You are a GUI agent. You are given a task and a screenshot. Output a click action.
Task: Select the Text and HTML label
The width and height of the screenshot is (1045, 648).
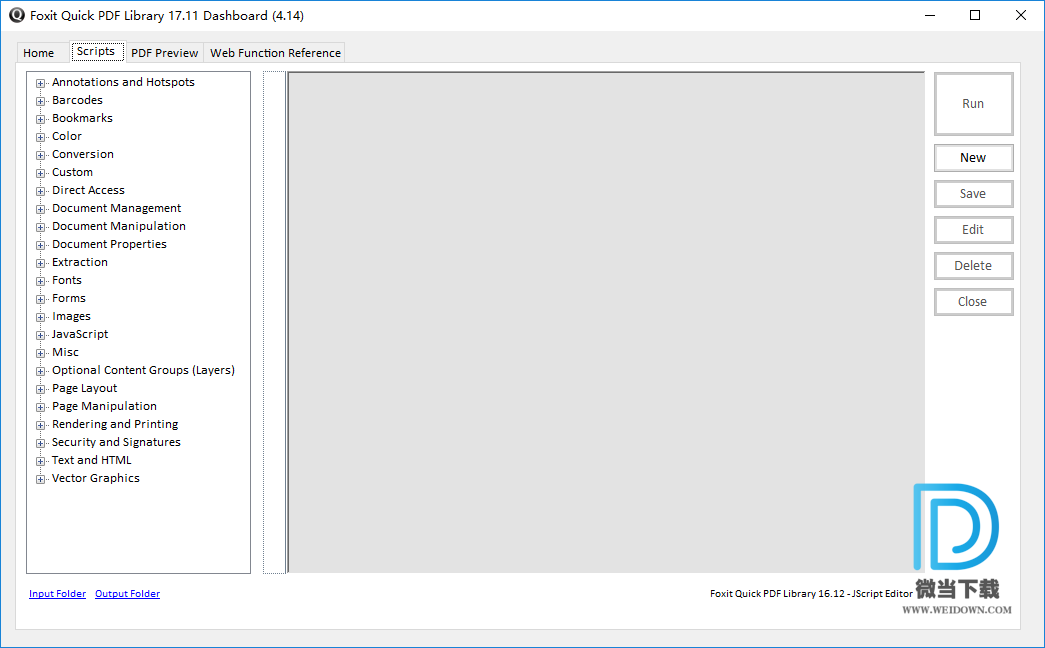click(x=92, y=460)
